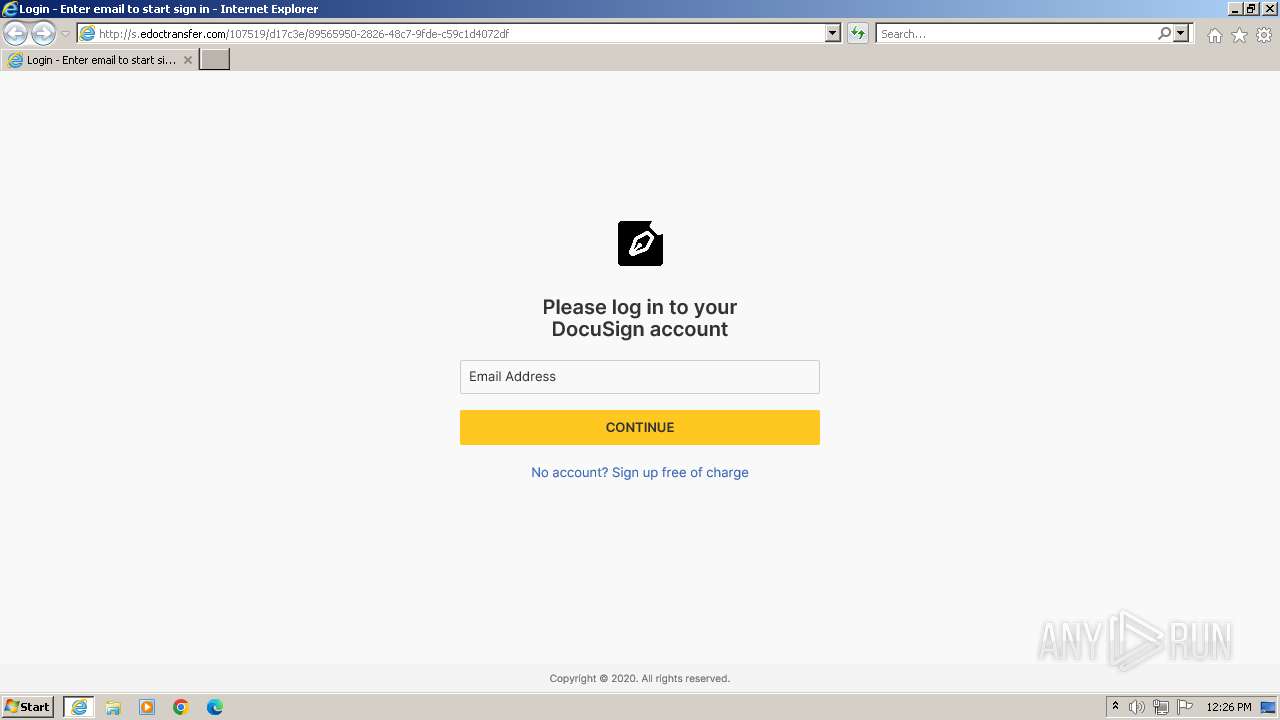Click the 'Copyright © 2020' footer text
The image size is (1280, 720).
click(640, 679)
